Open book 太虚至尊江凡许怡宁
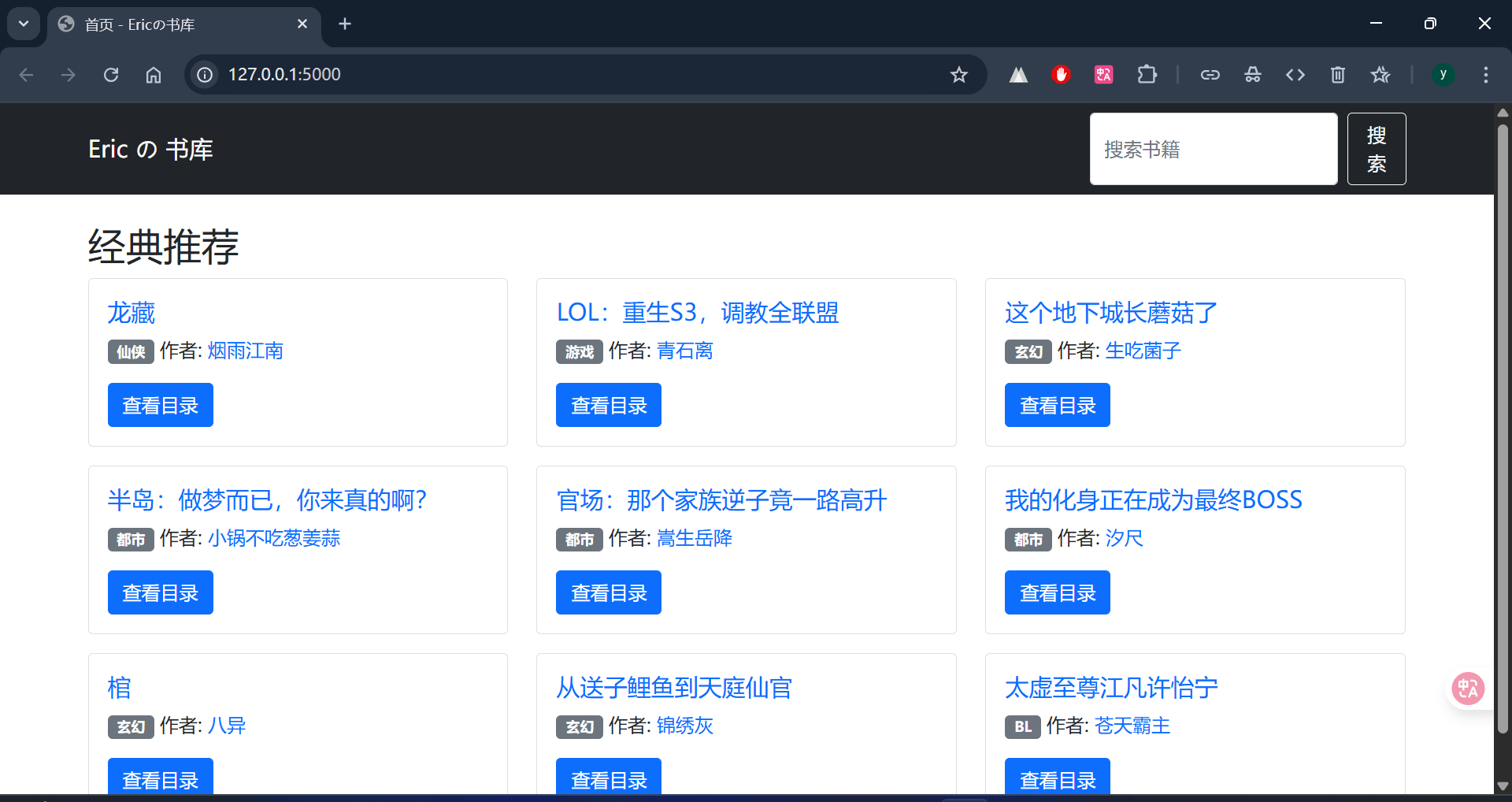 [x=1111, y=688]
